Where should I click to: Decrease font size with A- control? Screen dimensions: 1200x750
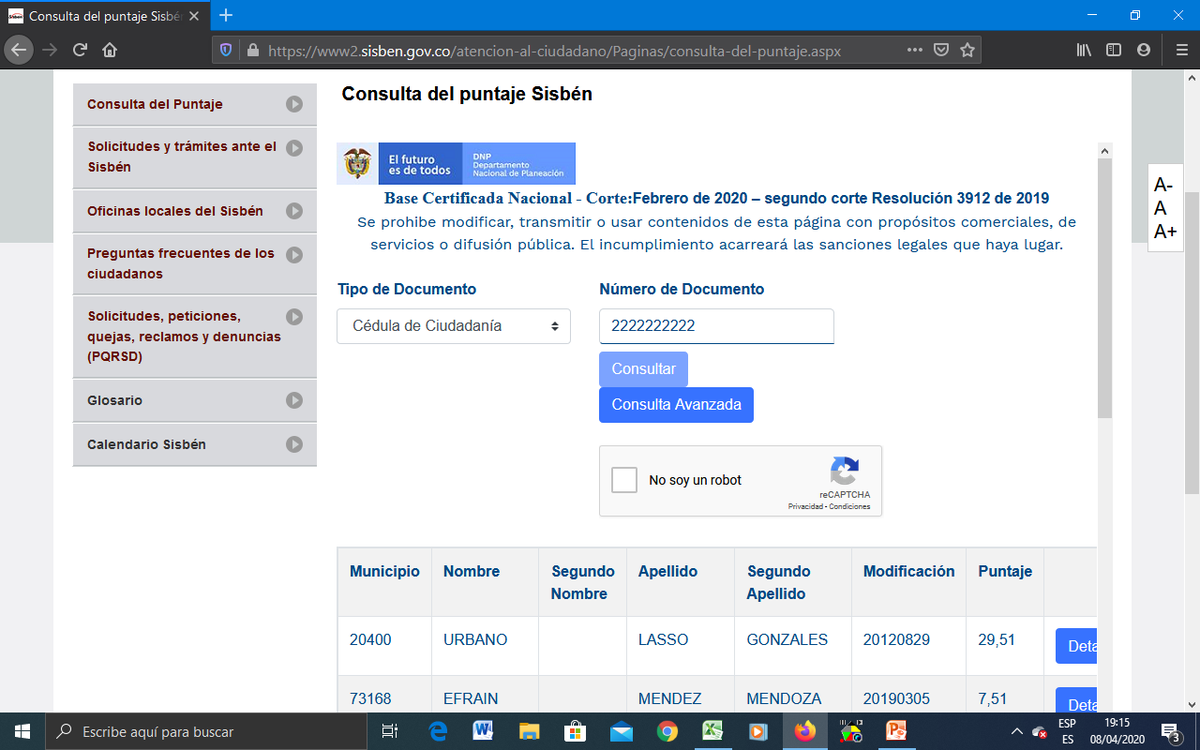pos(1163,185)
